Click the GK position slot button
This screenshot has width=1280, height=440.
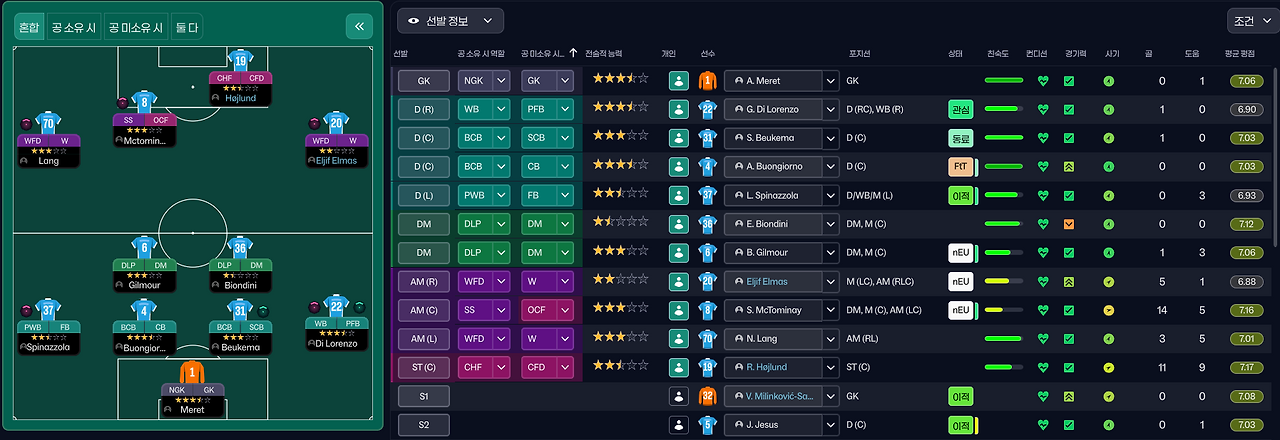click(424, 81)
